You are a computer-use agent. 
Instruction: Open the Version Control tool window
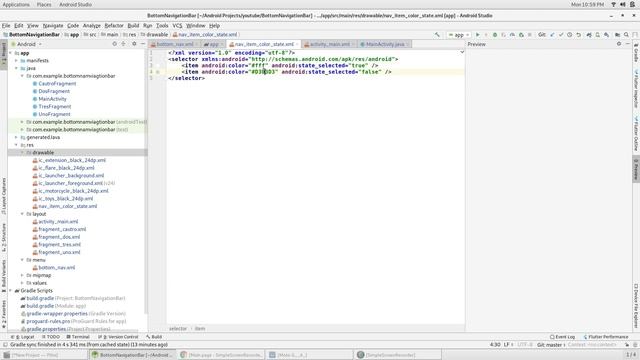point(118,337)
